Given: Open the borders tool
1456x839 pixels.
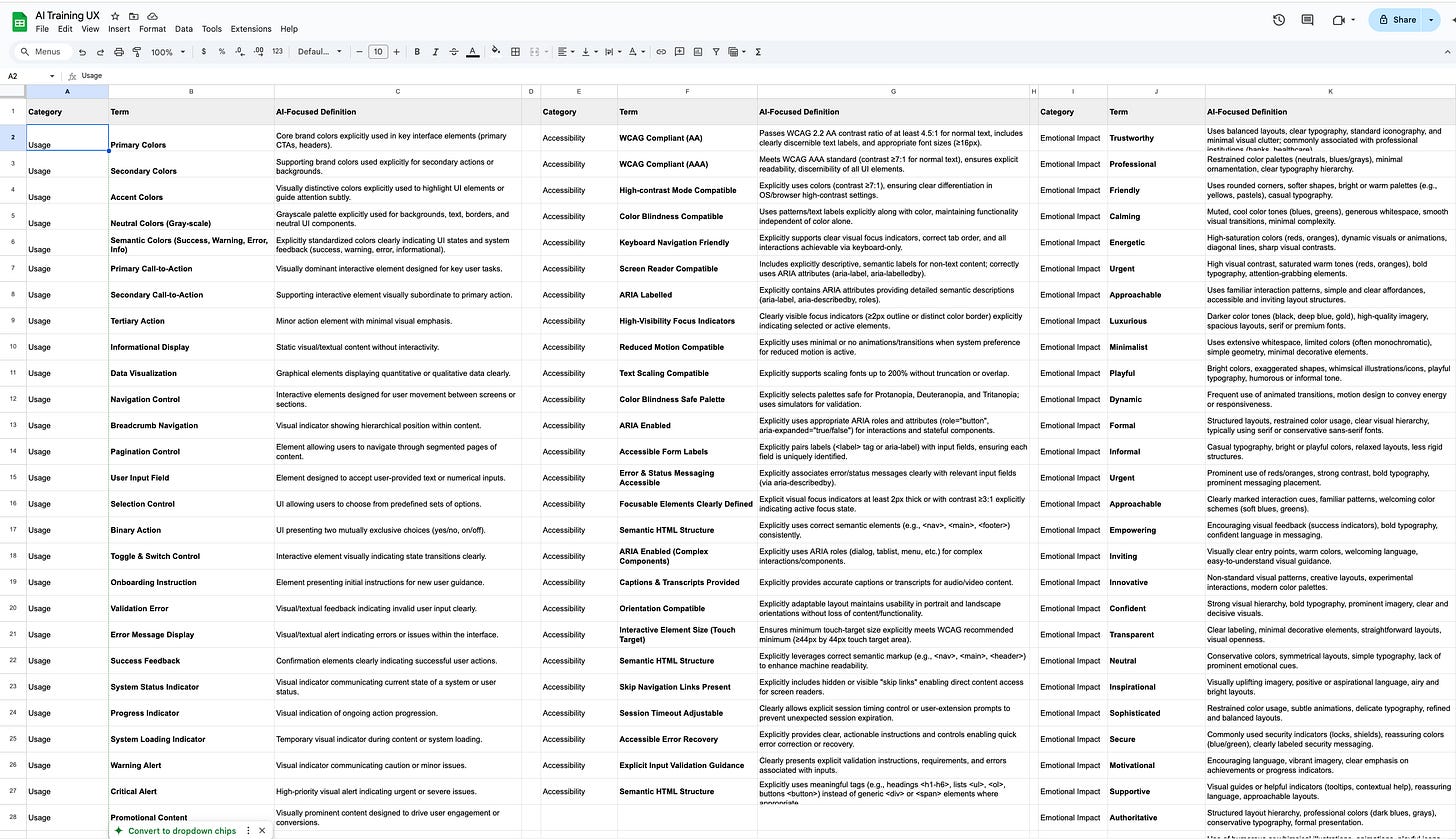Looking at the screenshot, I should coord(515,52).
